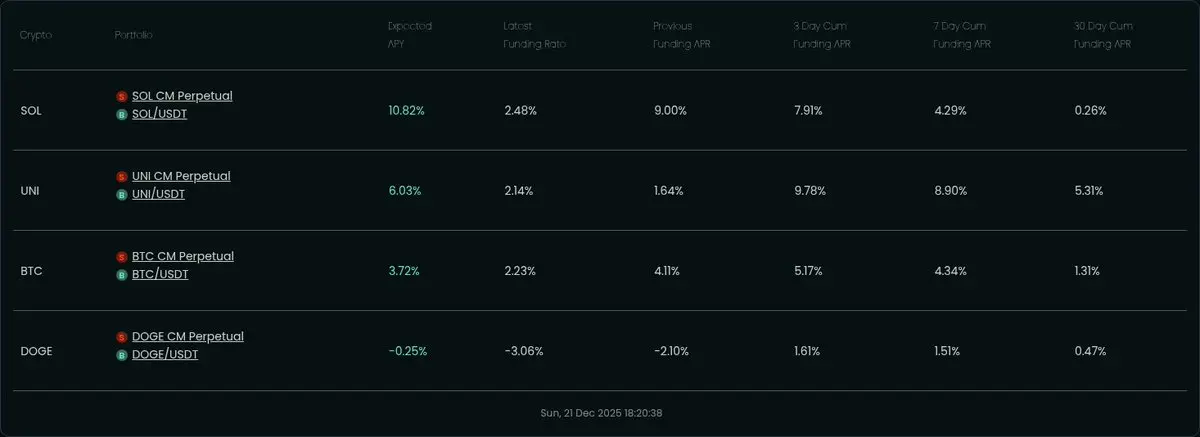Click the red S icon beside DOGE CM Perpetual
The width and height of the screenshot is (1200, 437).
[122, 337]
